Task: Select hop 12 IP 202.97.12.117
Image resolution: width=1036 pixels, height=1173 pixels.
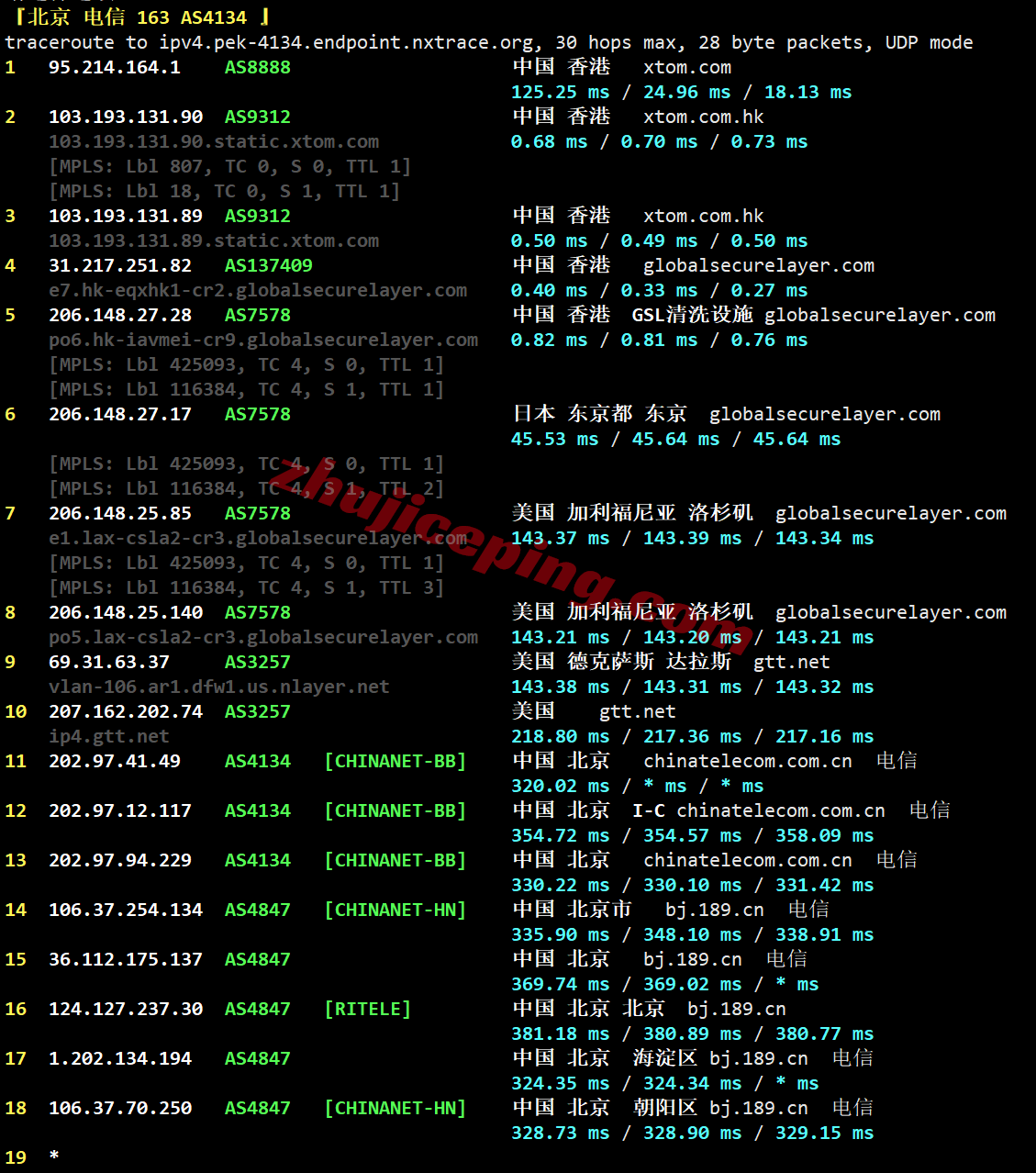Action: tap(120, 810)
